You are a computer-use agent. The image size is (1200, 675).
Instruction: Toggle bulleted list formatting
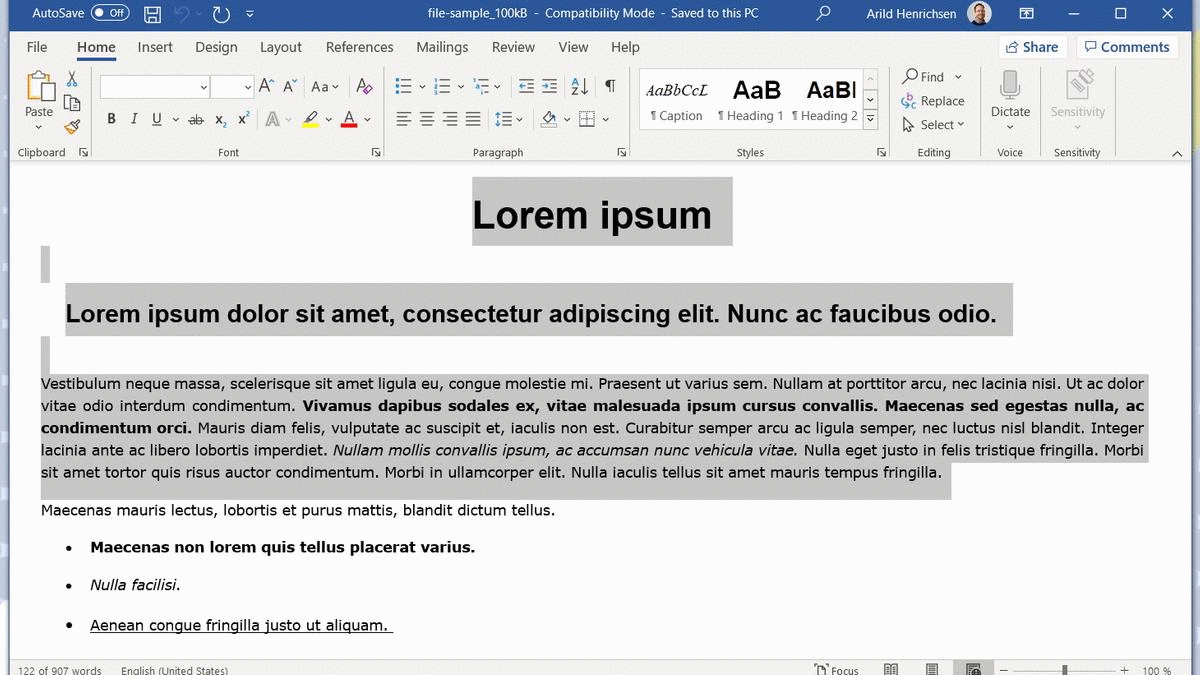pyautogui.click(x=403, y=86)
